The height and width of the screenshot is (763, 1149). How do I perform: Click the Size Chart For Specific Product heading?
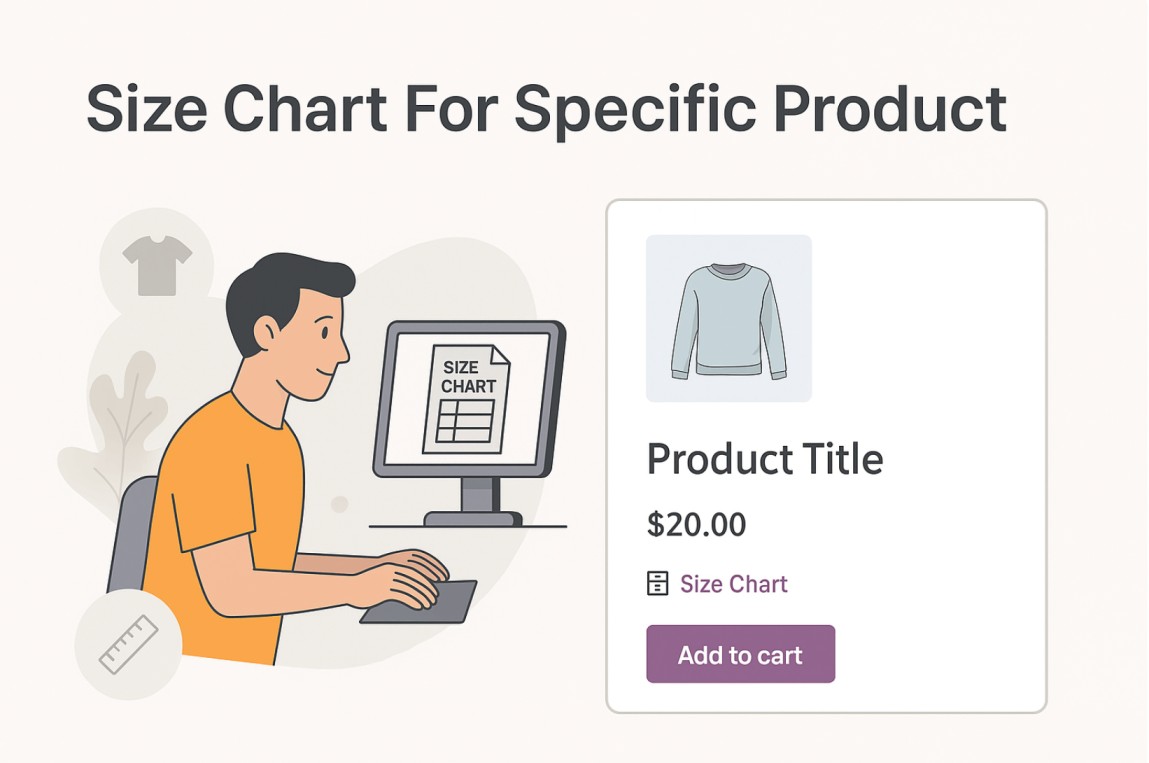[x=547, y=109]
